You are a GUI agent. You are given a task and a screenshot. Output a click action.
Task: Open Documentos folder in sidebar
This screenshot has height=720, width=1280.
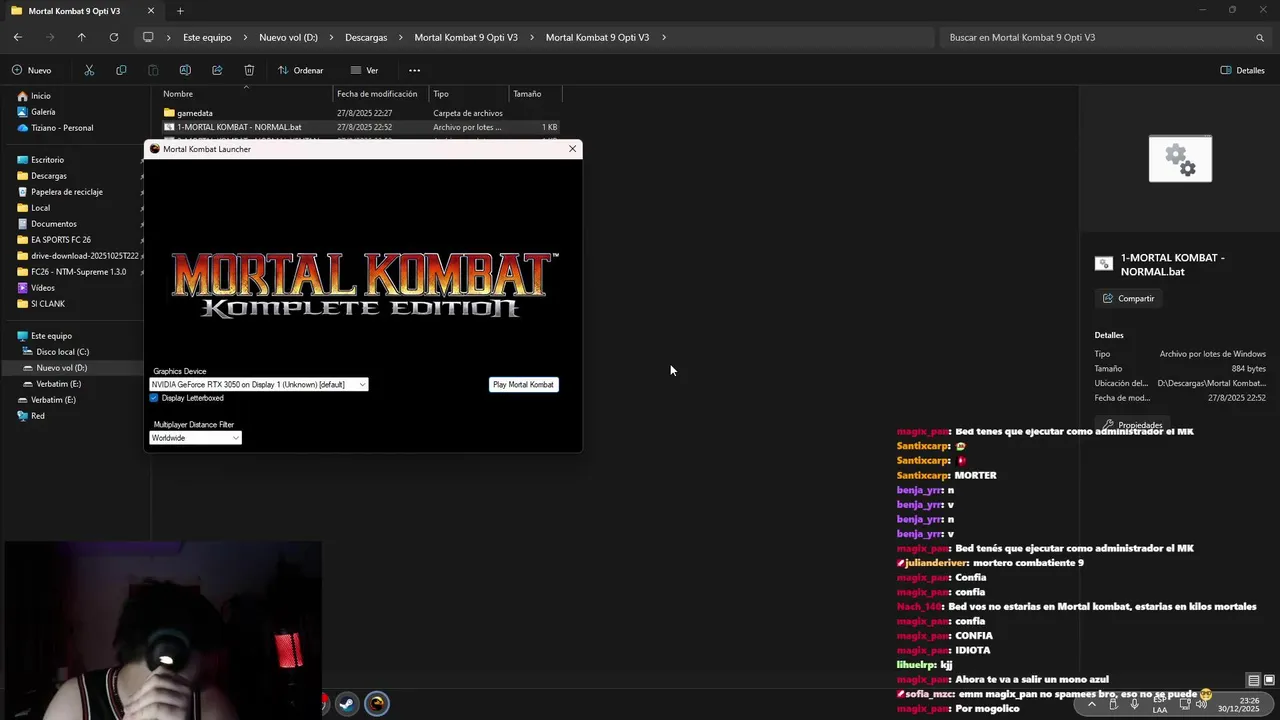click(53, 224)
